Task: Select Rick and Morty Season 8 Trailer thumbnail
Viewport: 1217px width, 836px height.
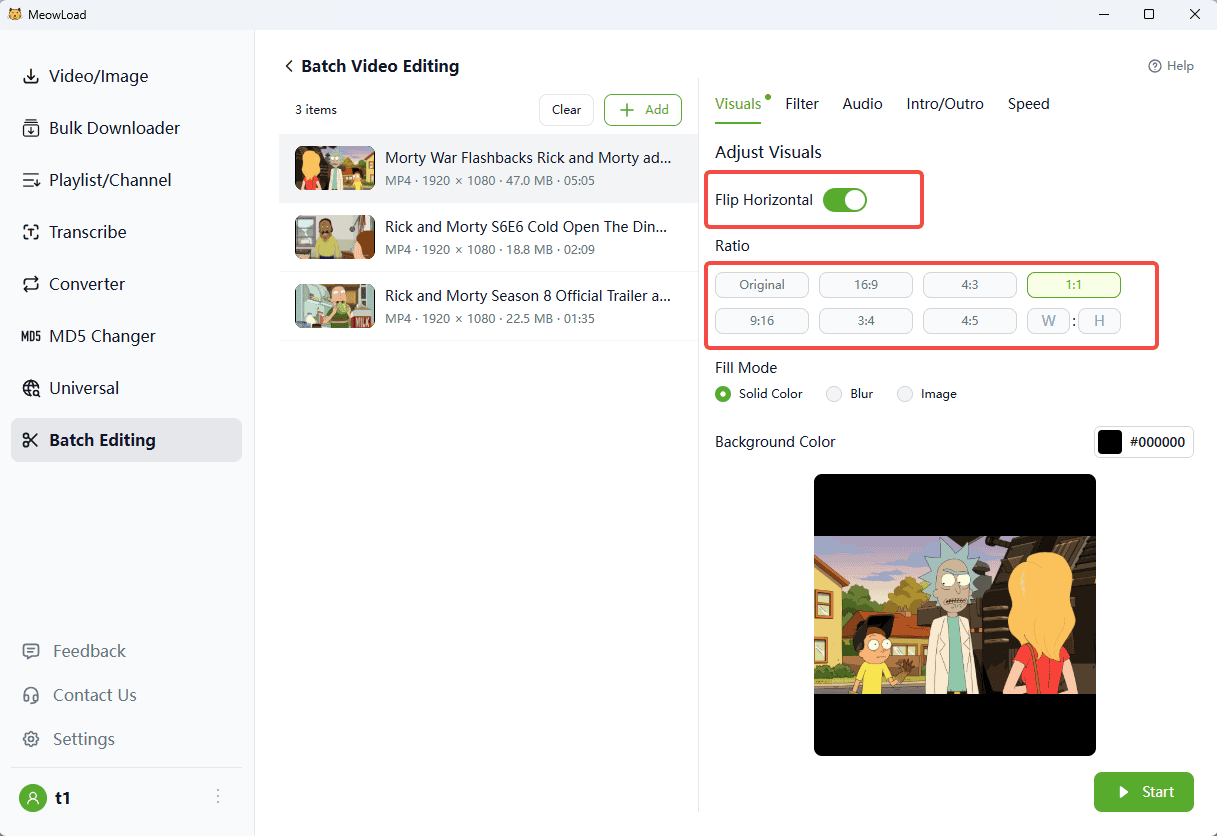Action: click(321, 306)
